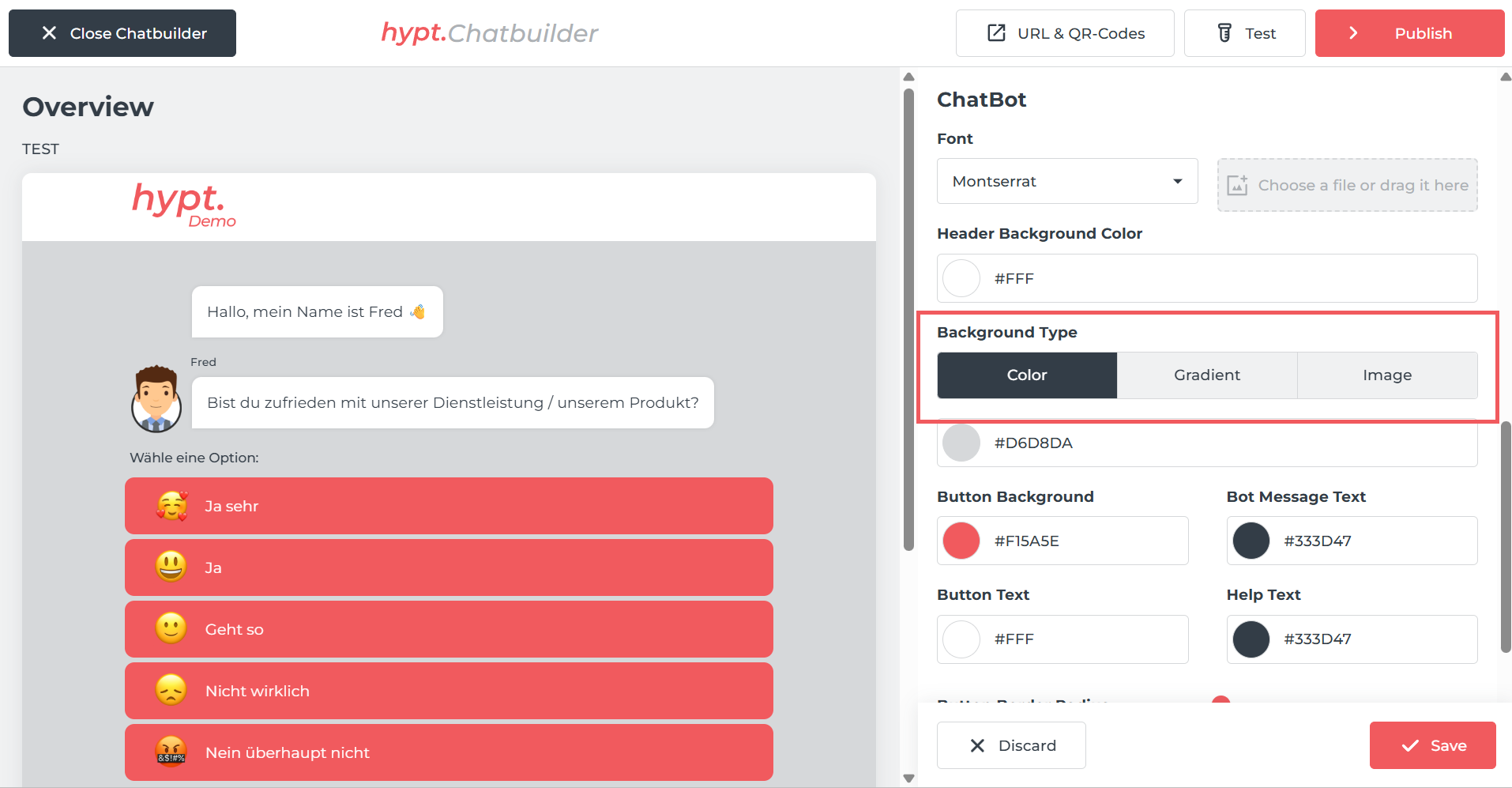Select Image background type
1512x788 pixels.
[1387, 375]
